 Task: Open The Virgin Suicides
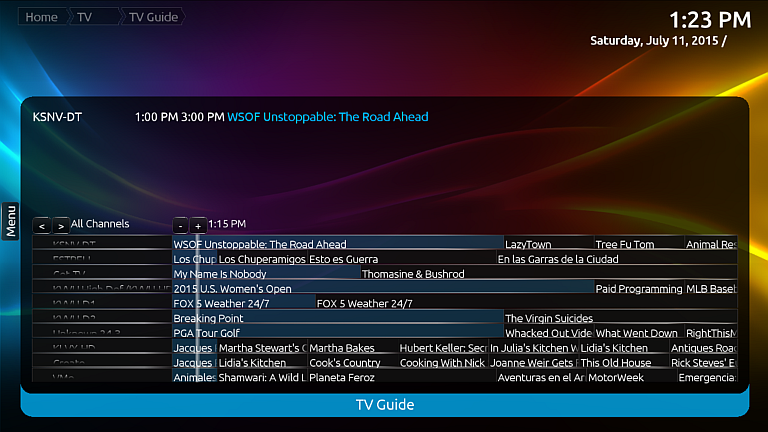(x=621, y=318)
